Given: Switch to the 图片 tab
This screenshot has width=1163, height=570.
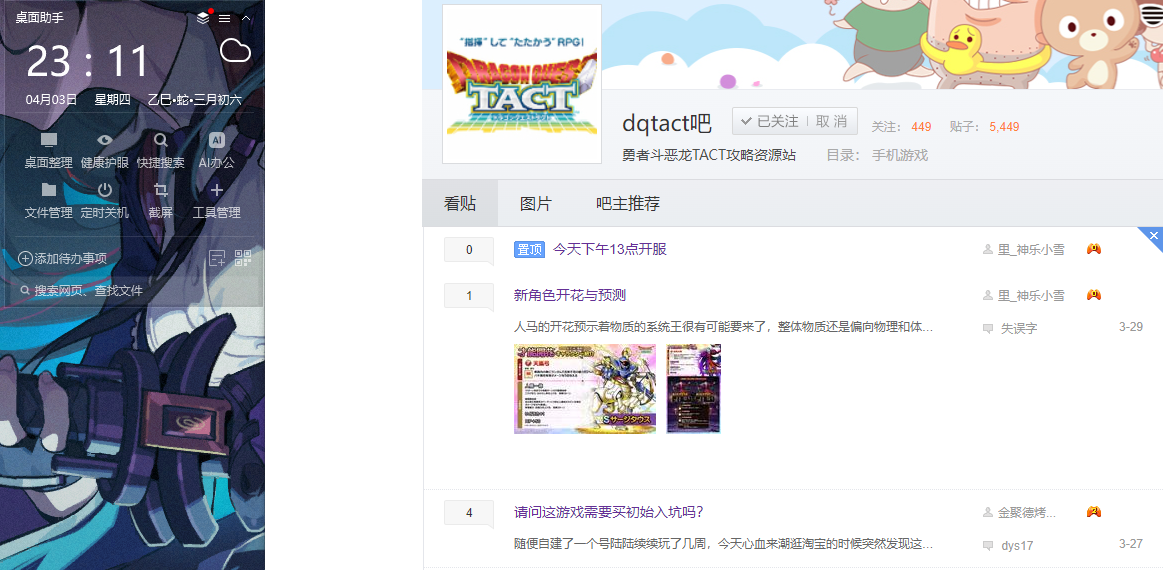Looking at the screenshot, I should click(536, 203).
